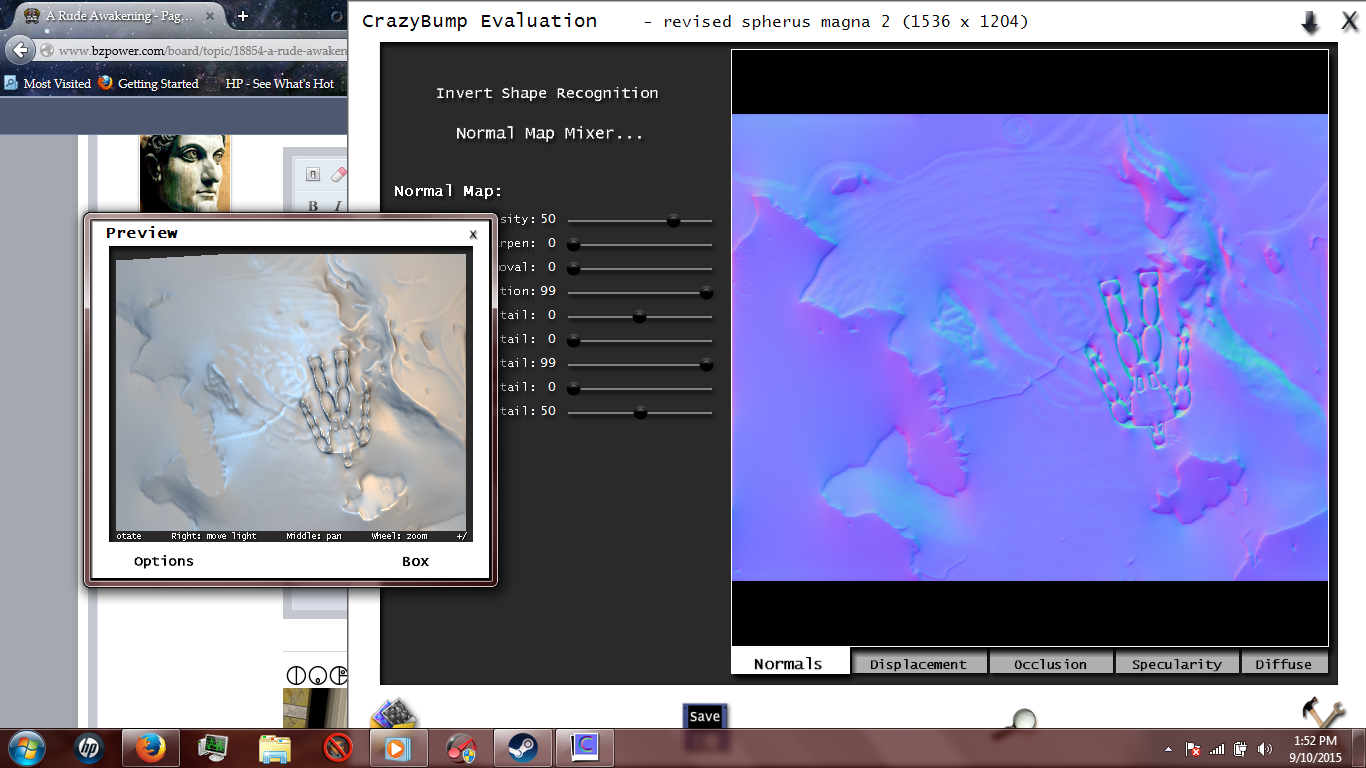1366x768 pixels.
Task: Open CrazyBump from the taskbar
Action: [x=584, y=747]
